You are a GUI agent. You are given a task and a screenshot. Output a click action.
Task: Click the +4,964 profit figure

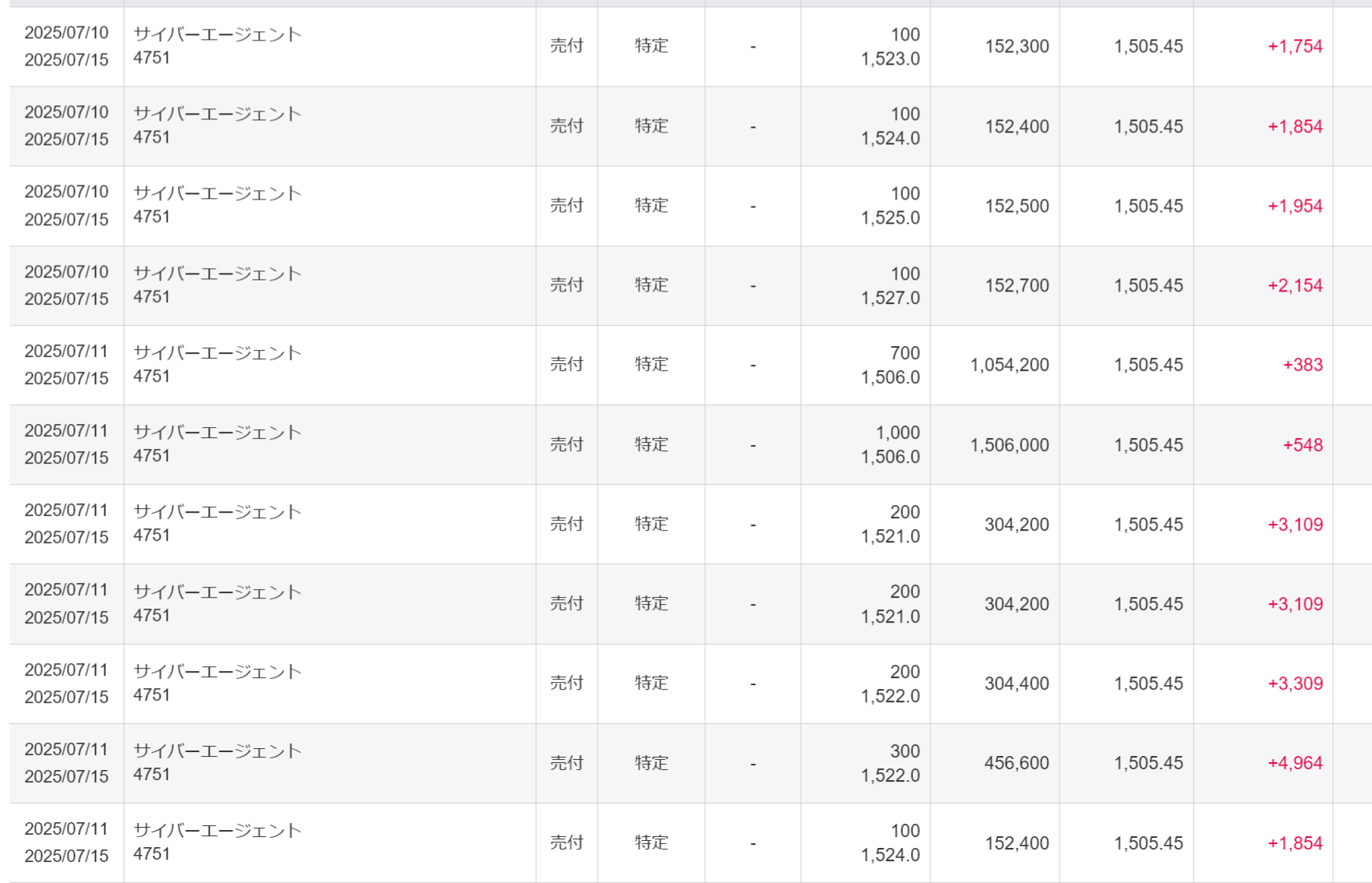pos(1295,763)
